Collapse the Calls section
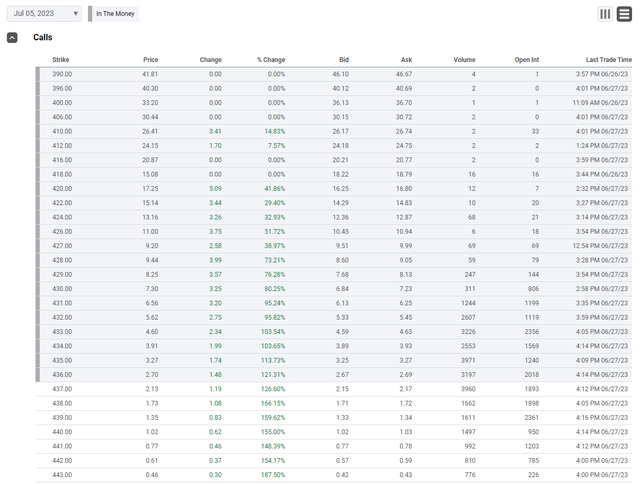640x484 pixels. (x=12, y=38)
